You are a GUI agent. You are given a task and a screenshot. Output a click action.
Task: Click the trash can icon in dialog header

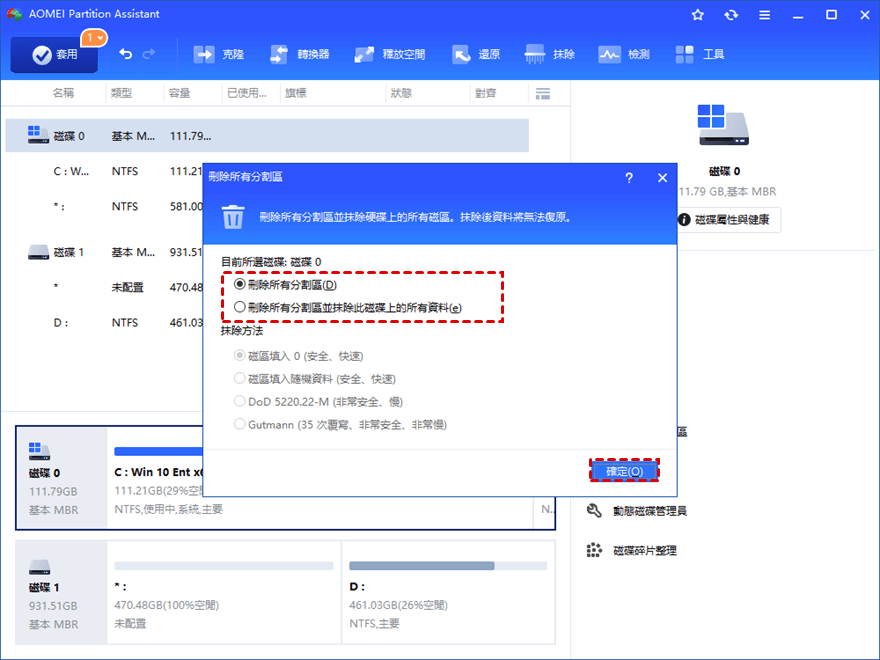[x=233, y=217]
